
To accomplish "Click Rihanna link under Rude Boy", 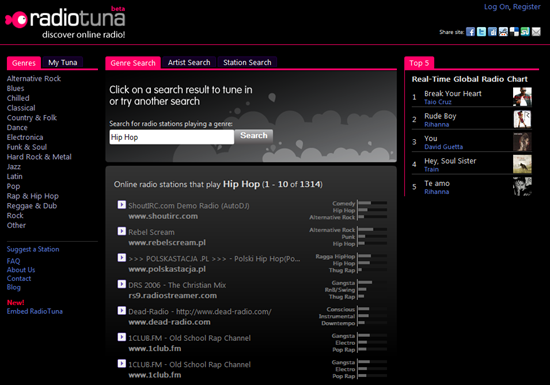I will [x=437, y=124].
